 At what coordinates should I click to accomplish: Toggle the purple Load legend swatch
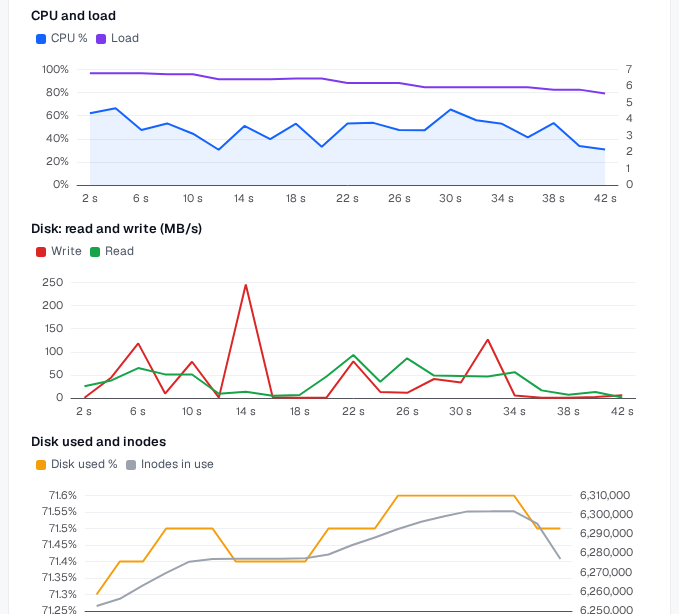tap(101, 39)
